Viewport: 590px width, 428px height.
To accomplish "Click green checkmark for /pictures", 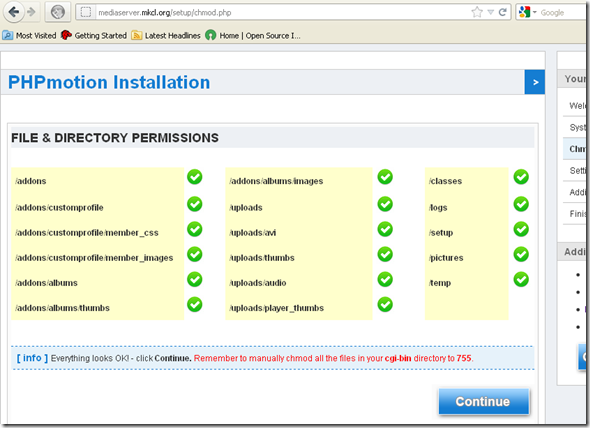I will (521, 254).
